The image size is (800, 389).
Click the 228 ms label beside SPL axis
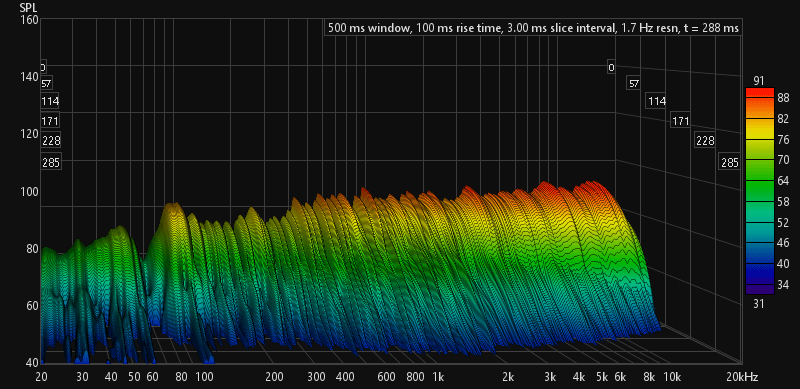click(x=51, y=140)
